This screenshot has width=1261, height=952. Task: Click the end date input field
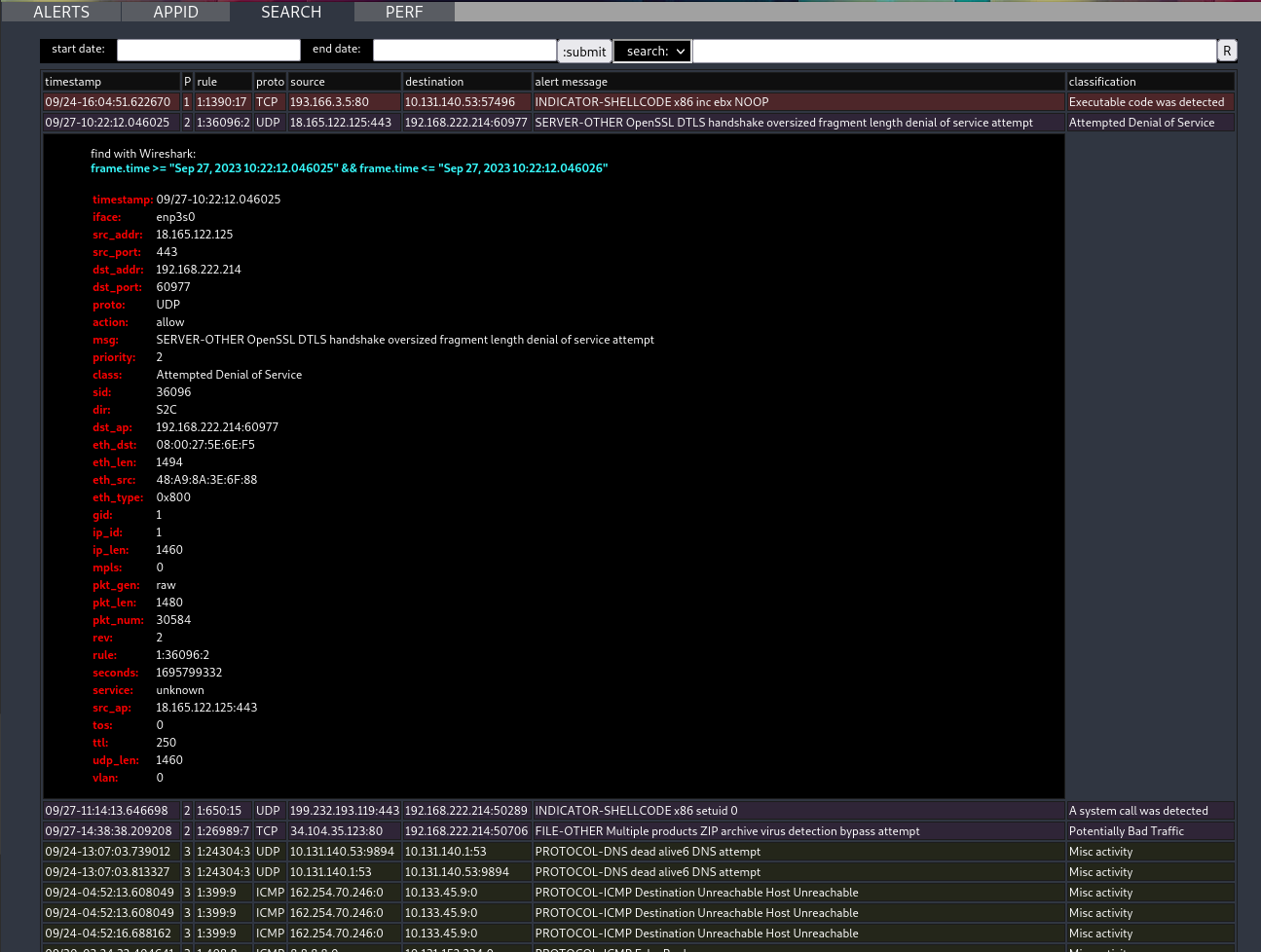pos(464,50)
